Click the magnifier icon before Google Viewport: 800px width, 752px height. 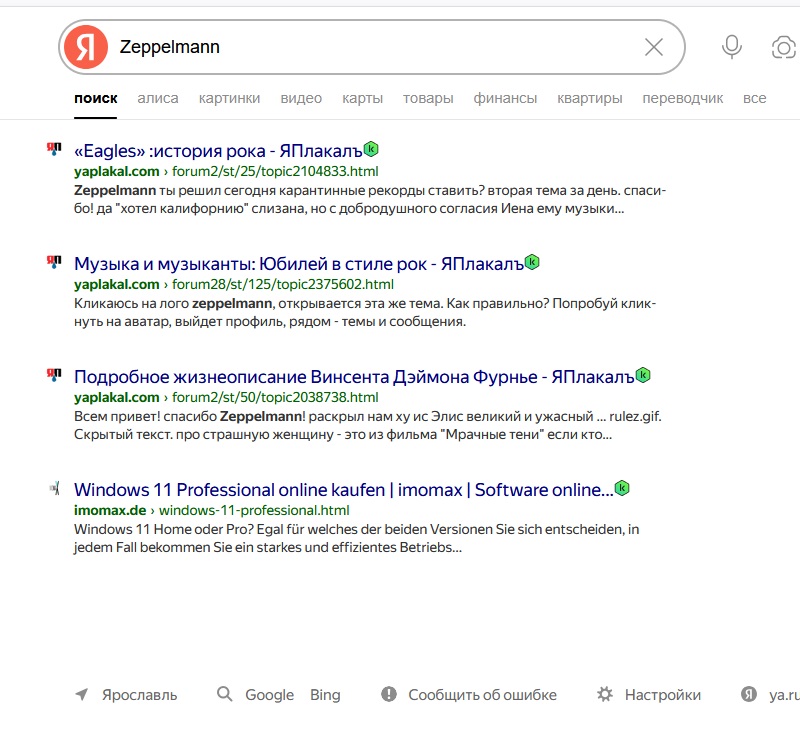[x=224, y=694]
